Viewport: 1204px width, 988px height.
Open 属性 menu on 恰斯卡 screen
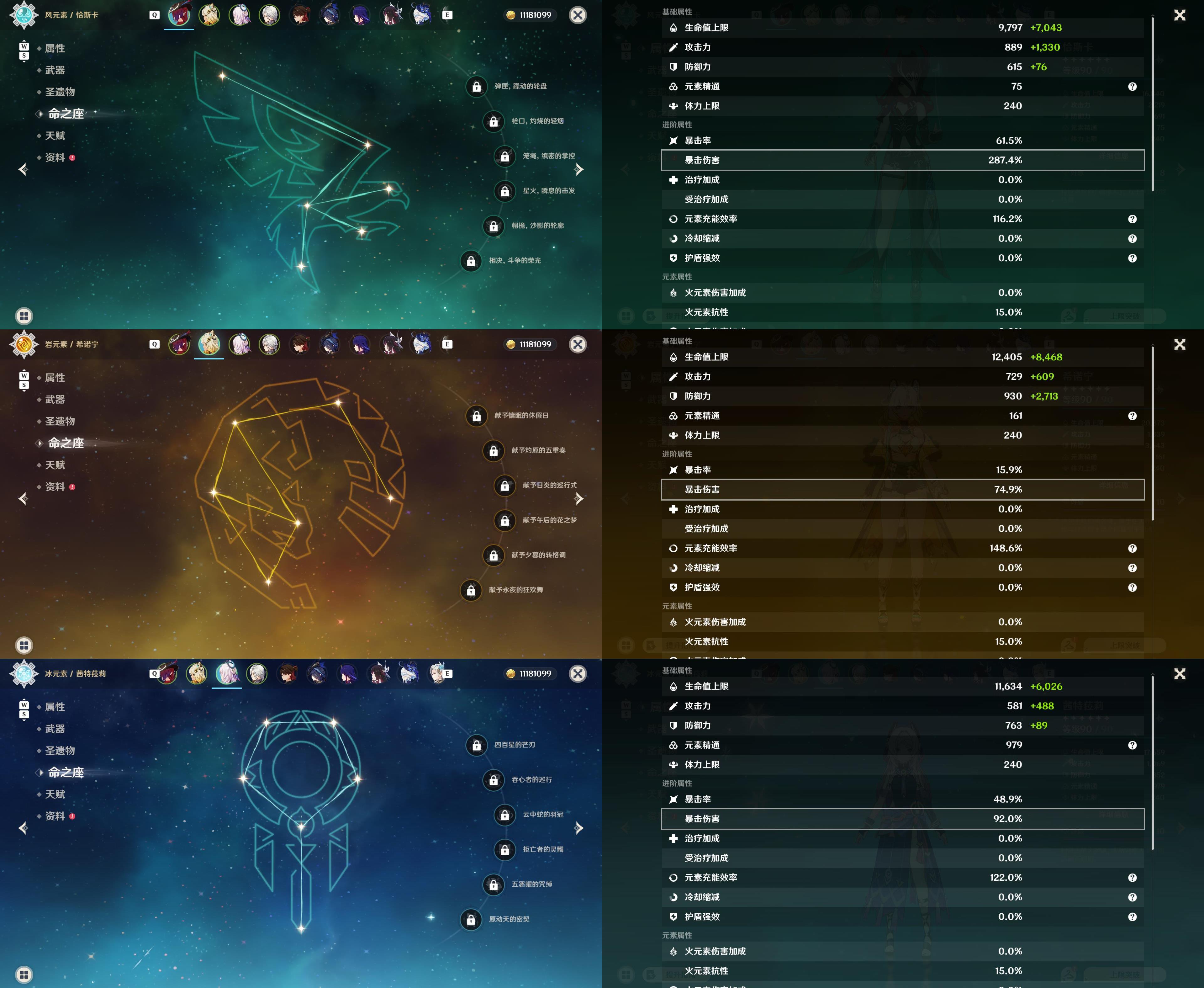pyautogui.click(x=55, y=48)
